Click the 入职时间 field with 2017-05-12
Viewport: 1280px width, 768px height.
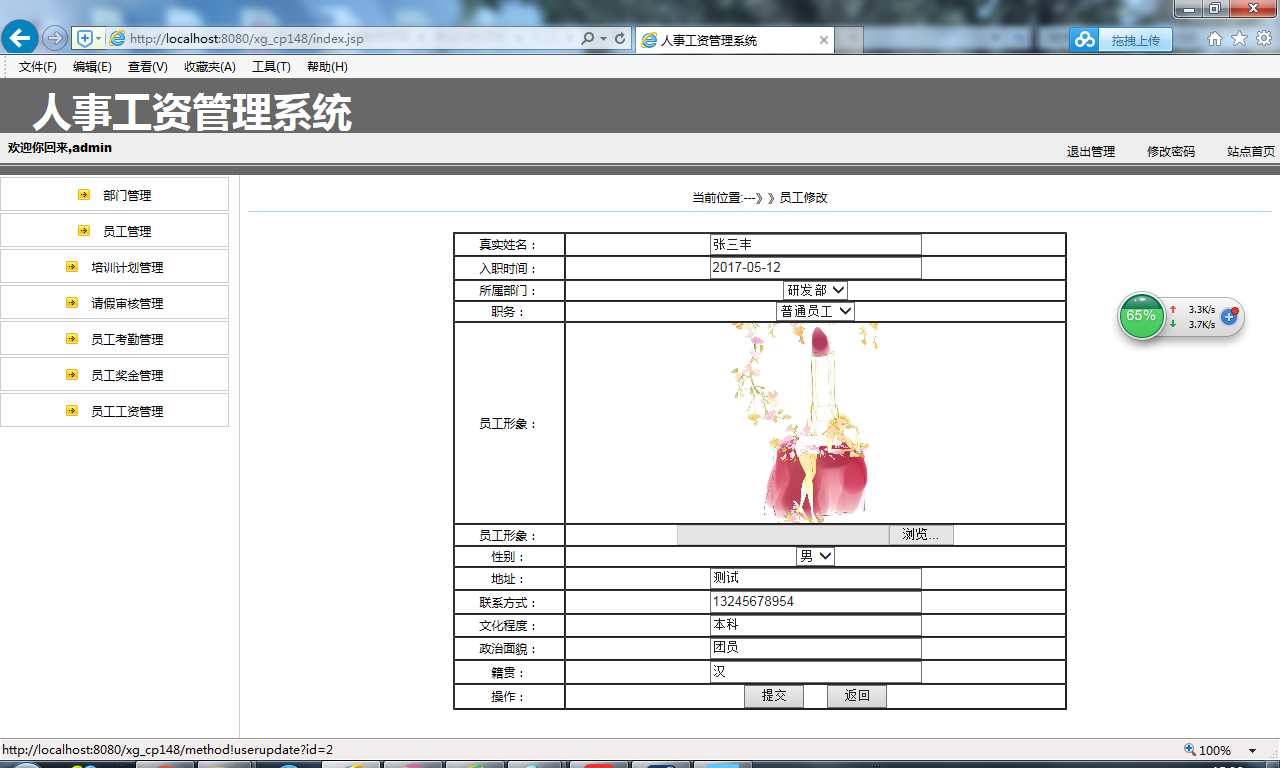coord(815,268)
